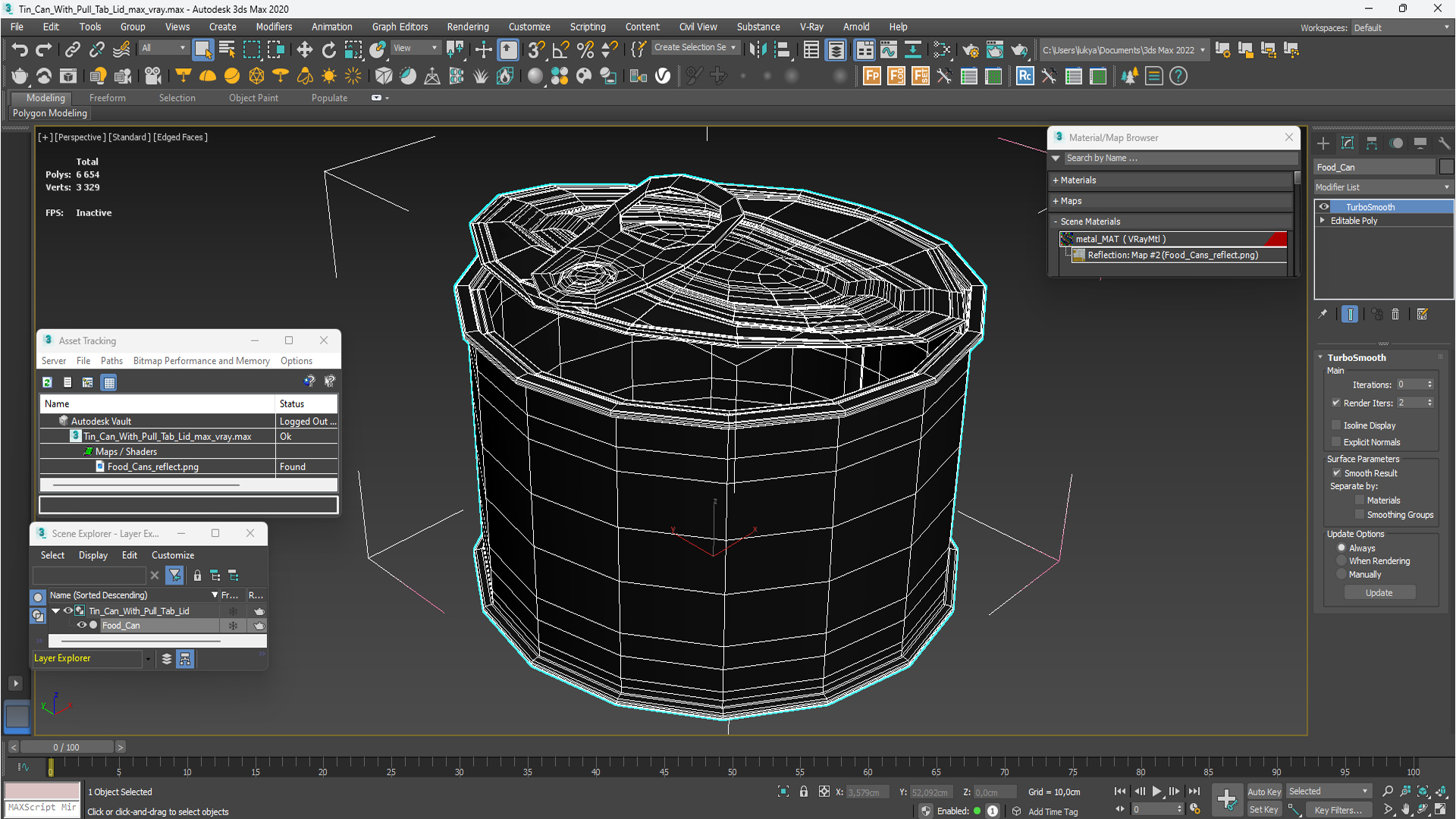Click the TurboSmooth Update button
The height and width of the screenshot is (819, 1456).
[1379, 593]
